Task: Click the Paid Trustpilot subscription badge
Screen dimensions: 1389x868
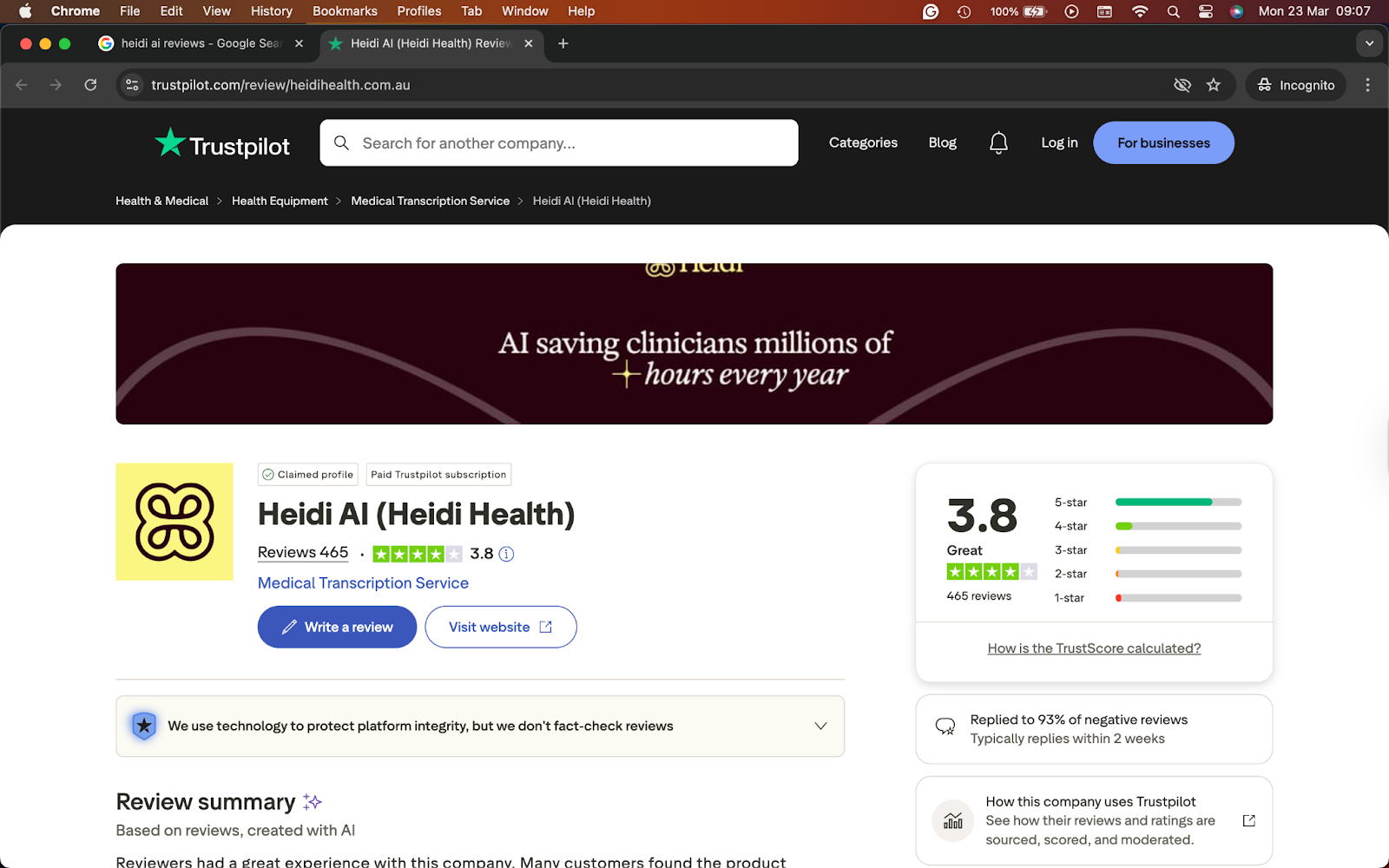Action: (438, 475)
